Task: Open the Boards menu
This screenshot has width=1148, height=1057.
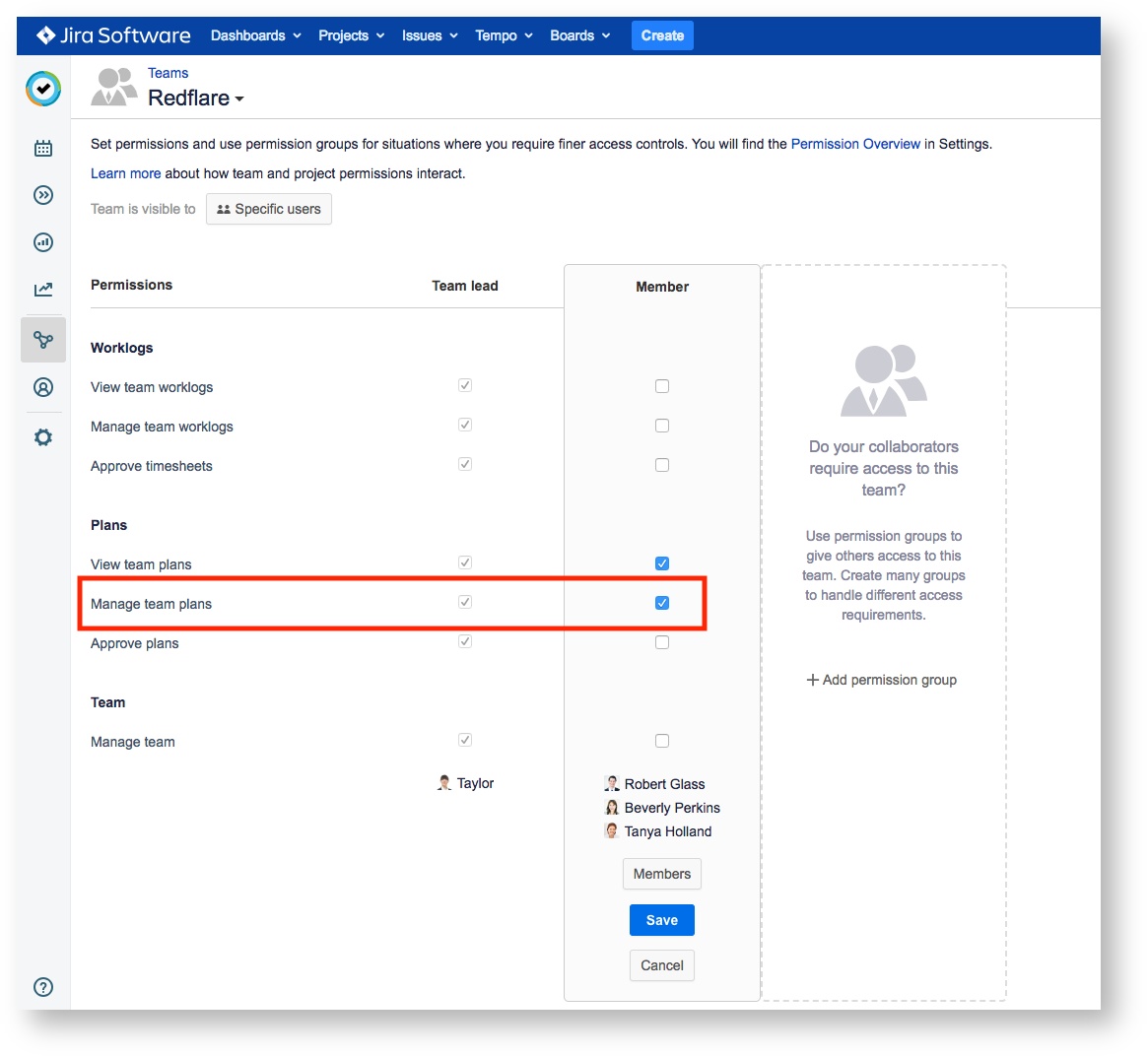Action: point(579,35)
